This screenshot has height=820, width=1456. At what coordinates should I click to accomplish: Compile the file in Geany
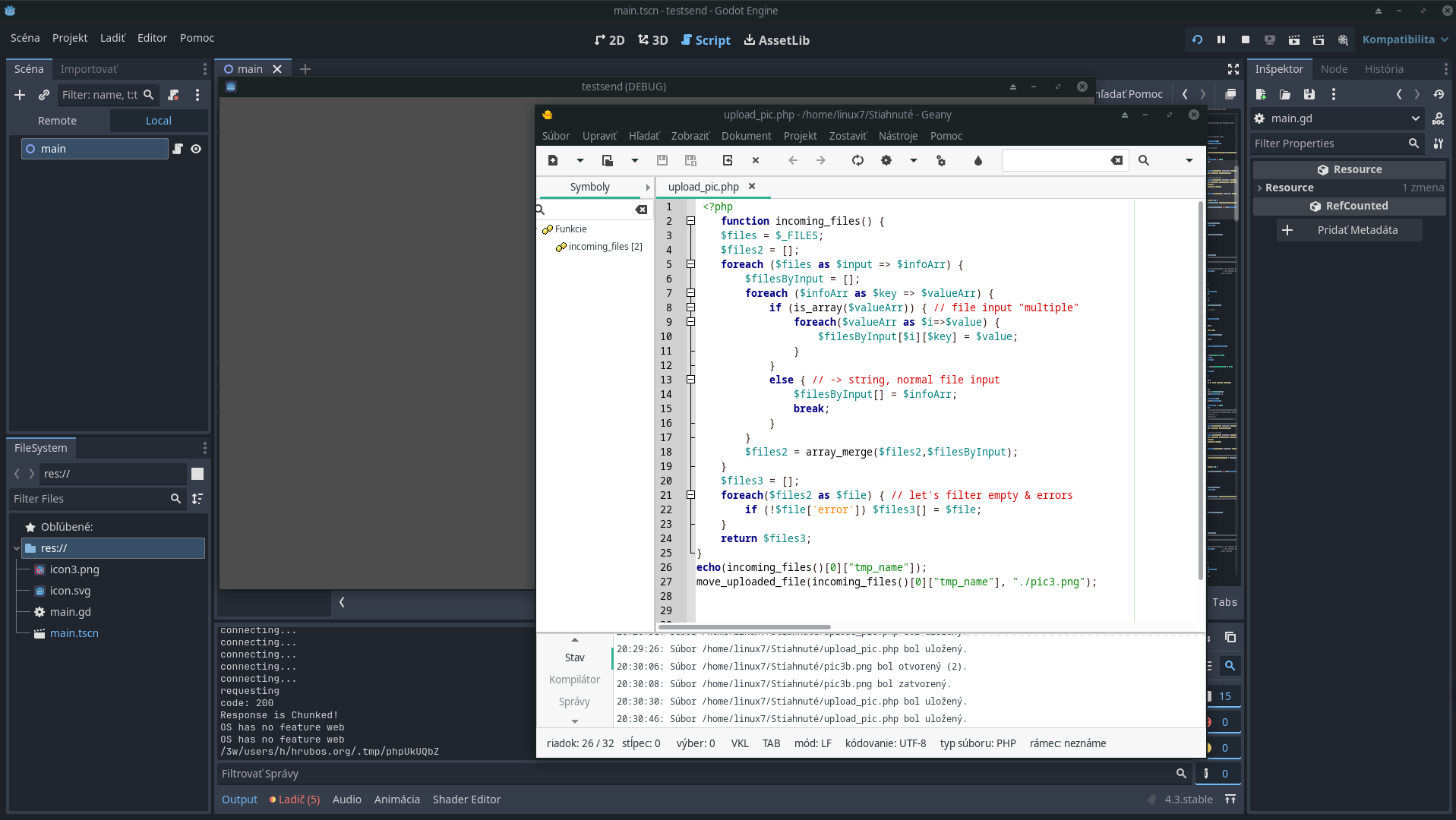coord(857,160)
